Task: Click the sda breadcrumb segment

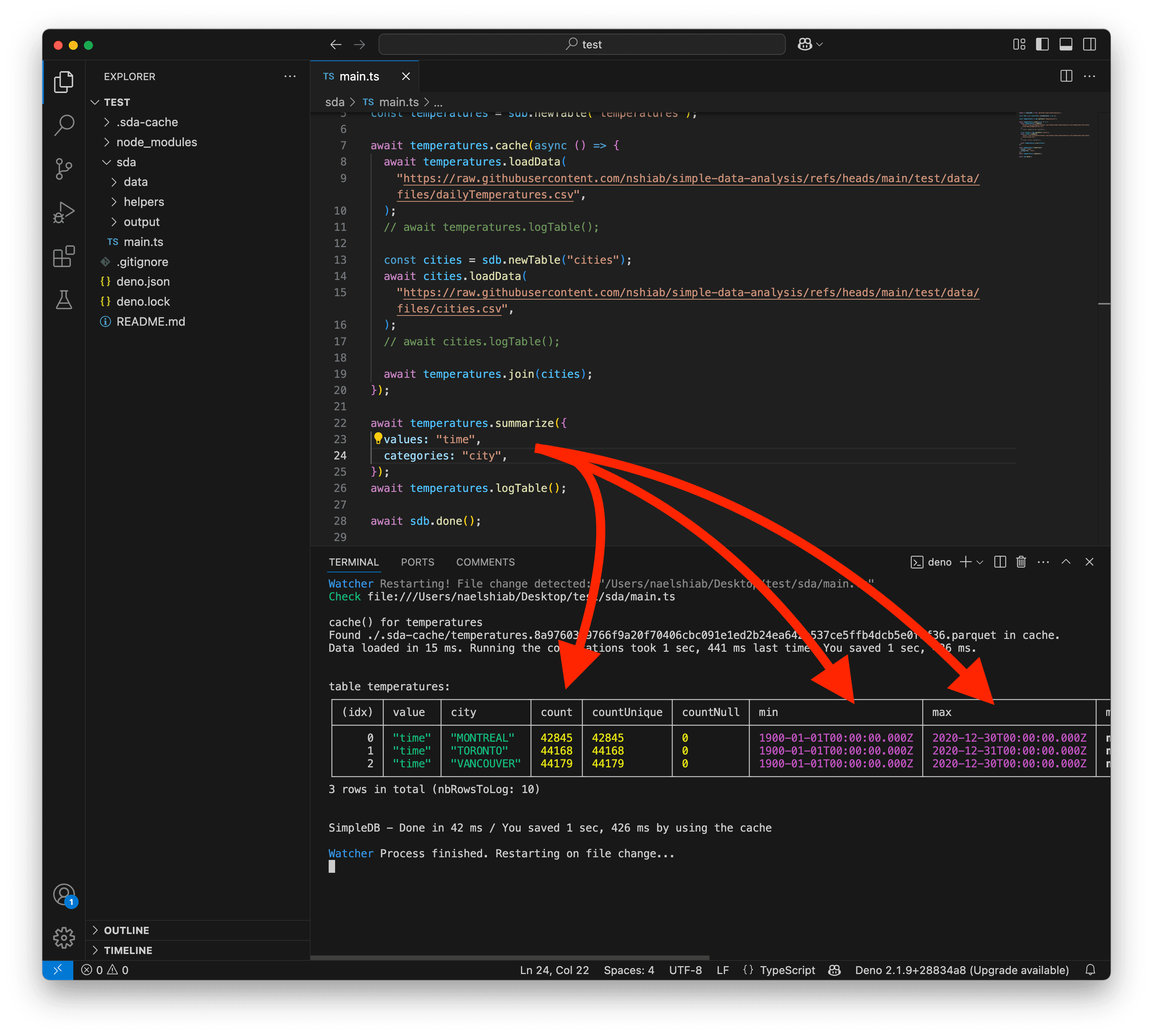Action: coord(335,102)
